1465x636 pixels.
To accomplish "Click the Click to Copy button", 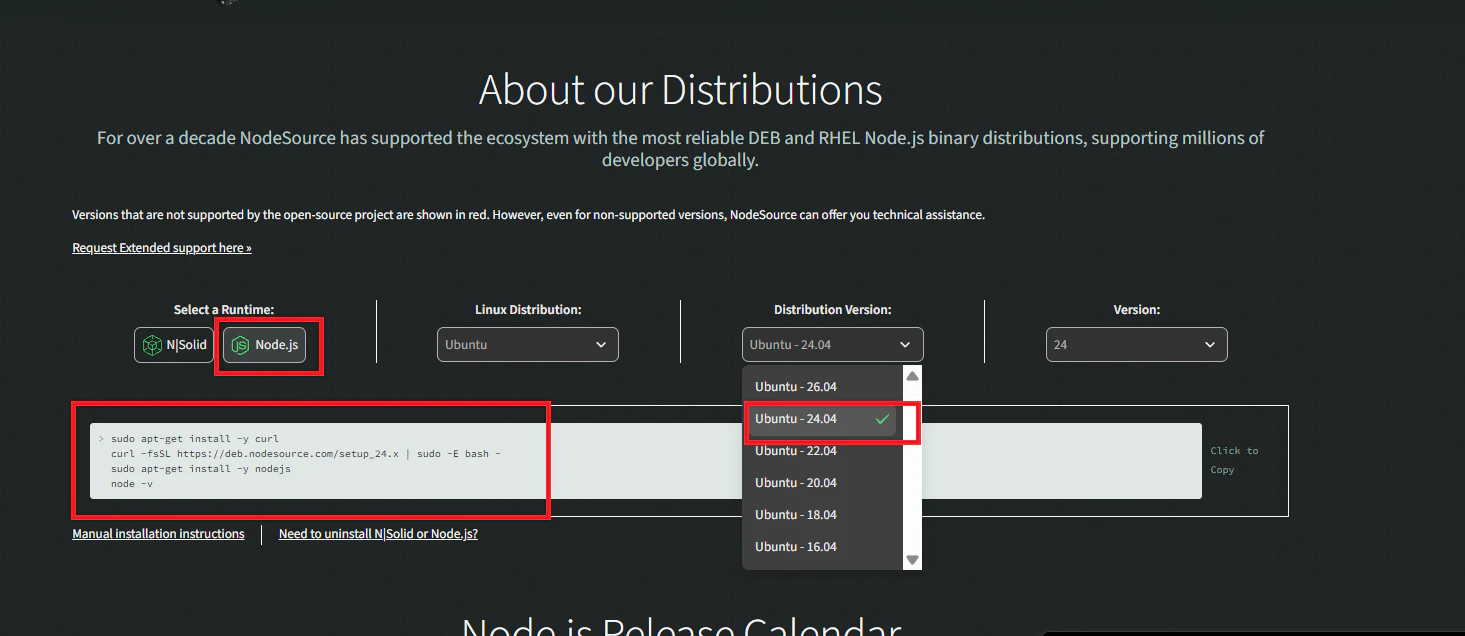I will 1234,460.
